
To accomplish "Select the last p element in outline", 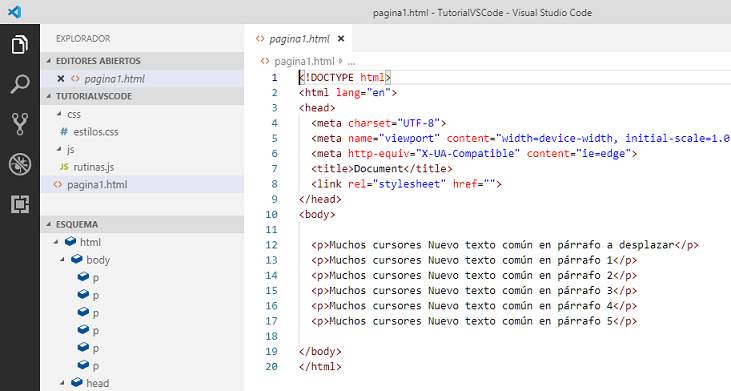I will tap(96, 366).
